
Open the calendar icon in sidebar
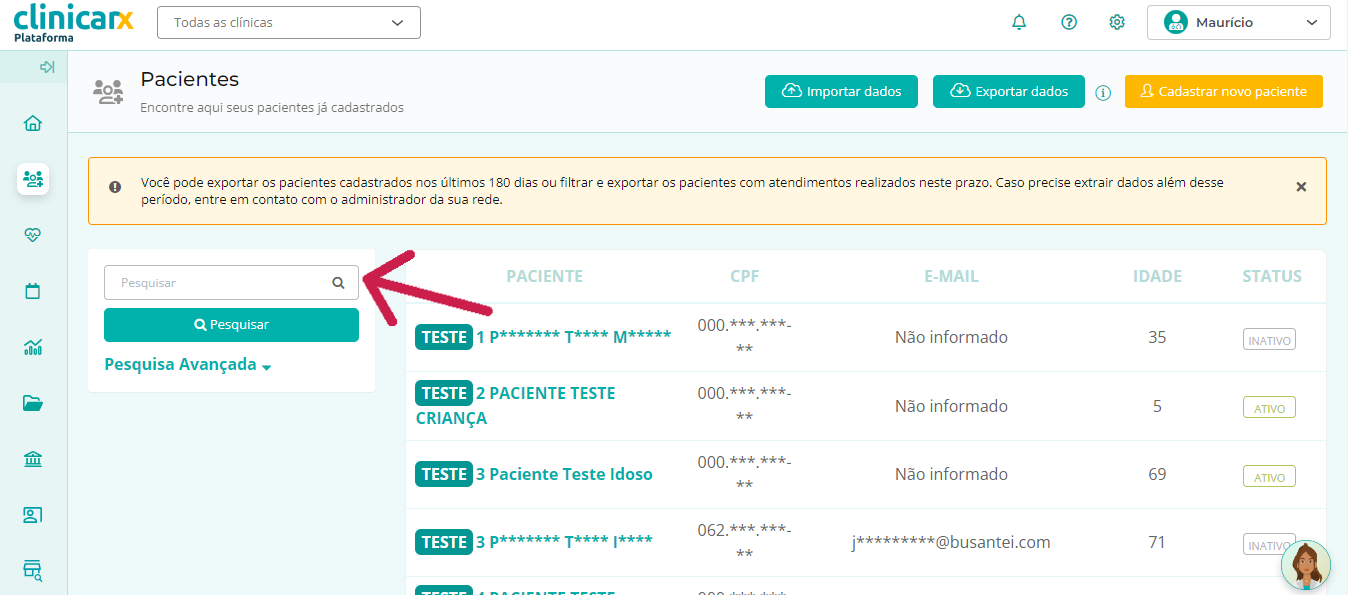(x=33, y=291)
